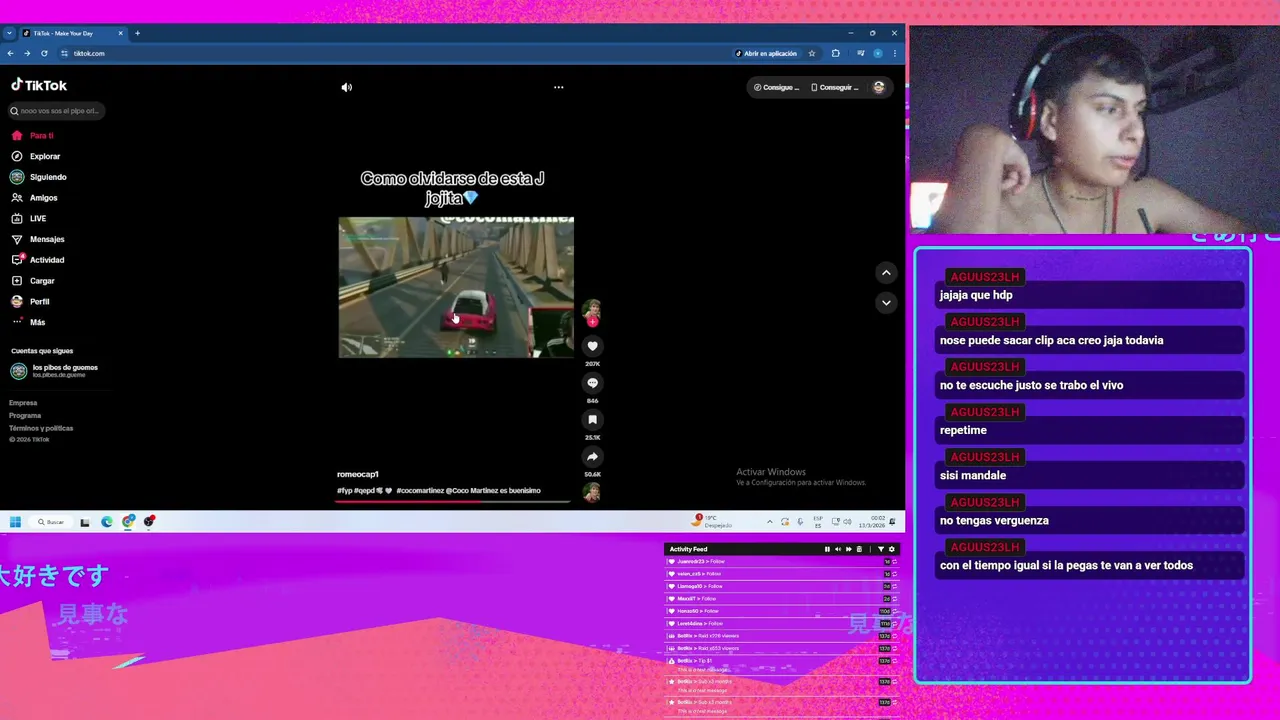Mute Activity Feed alerts
Screen dimensions: 1280x720
(838, 549)
